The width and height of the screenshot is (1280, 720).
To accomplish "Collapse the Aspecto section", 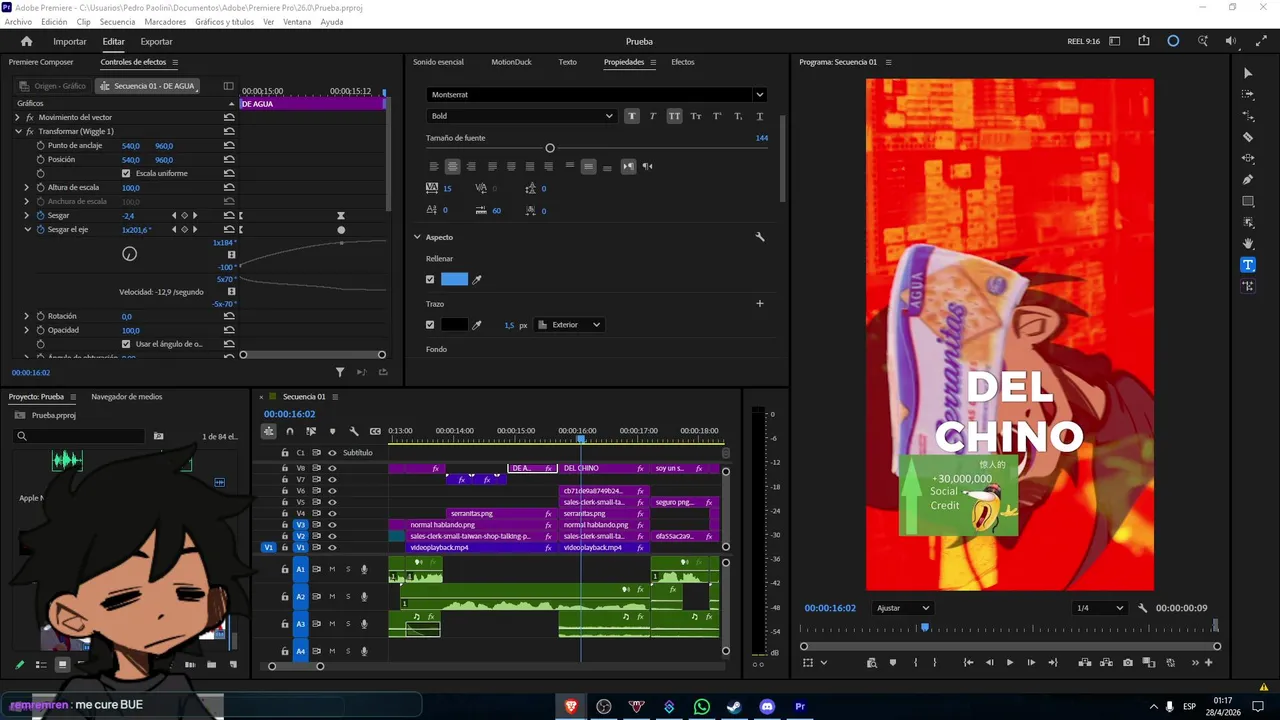I will 417,237.
